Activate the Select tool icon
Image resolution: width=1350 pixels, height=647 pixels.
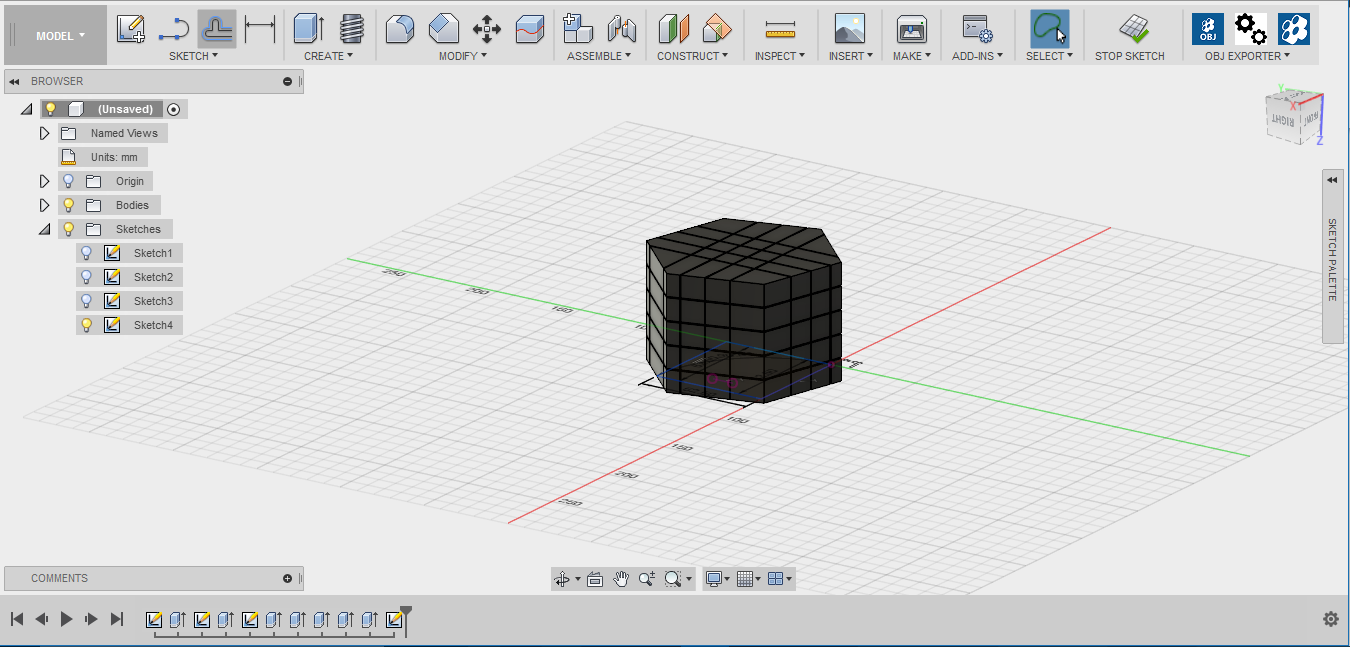click(1049, 29)
